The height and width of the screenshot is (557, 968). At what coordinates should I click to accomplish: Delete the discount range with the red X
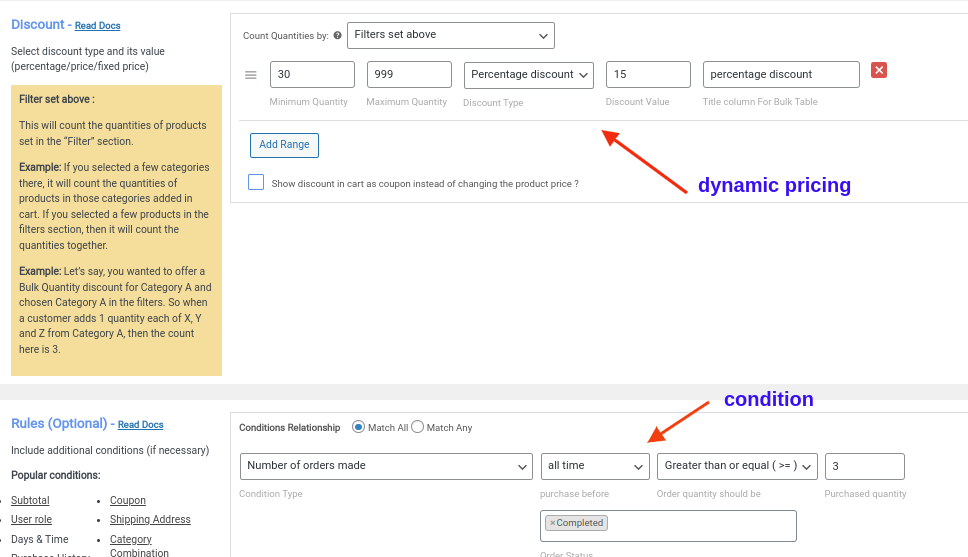(x=879, y=70)
